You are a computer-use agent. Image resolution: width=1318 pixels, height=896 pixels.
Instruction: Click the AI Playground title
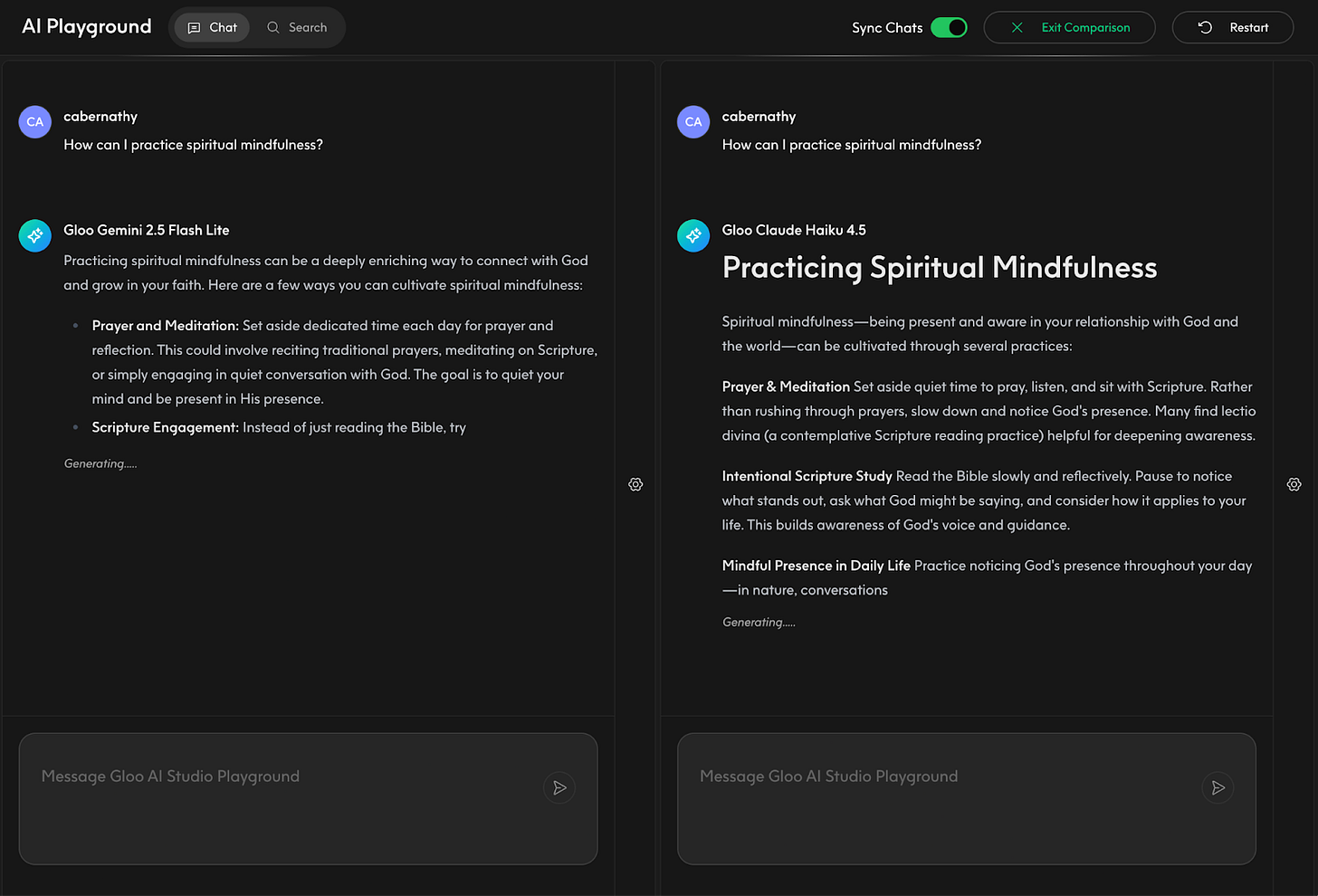click(87, 26)
